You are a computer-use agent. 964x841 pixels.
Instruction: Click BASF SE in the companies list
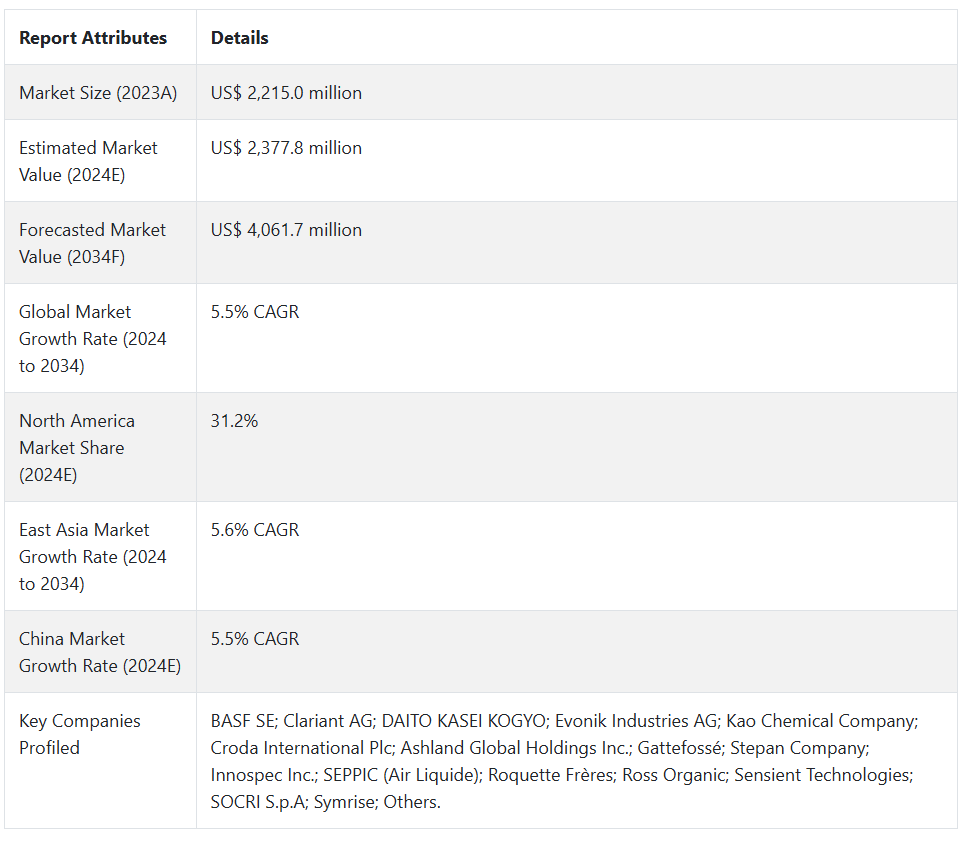(243, 721)
